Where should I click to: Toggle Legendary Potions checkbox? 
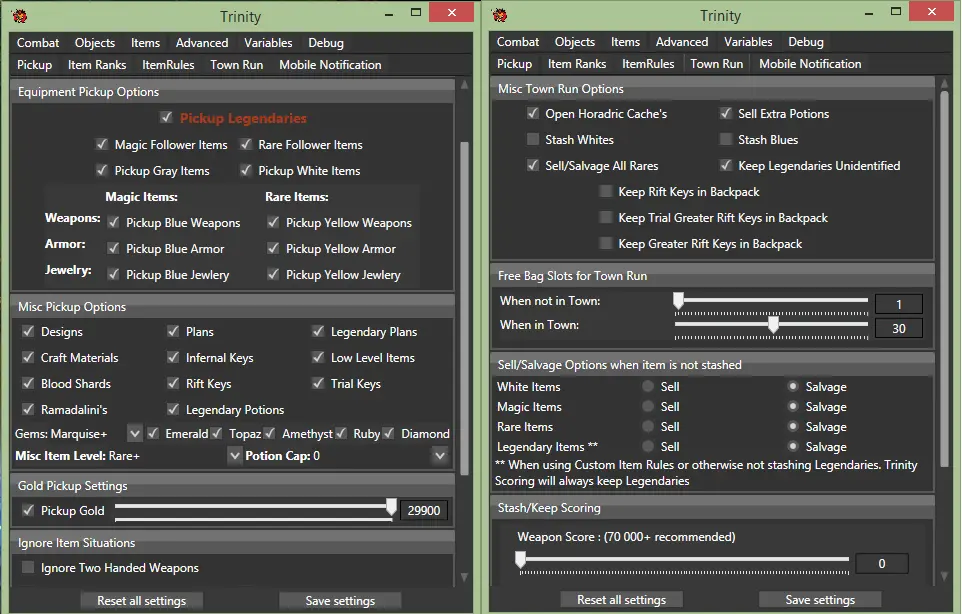click(x=174, y=409)
